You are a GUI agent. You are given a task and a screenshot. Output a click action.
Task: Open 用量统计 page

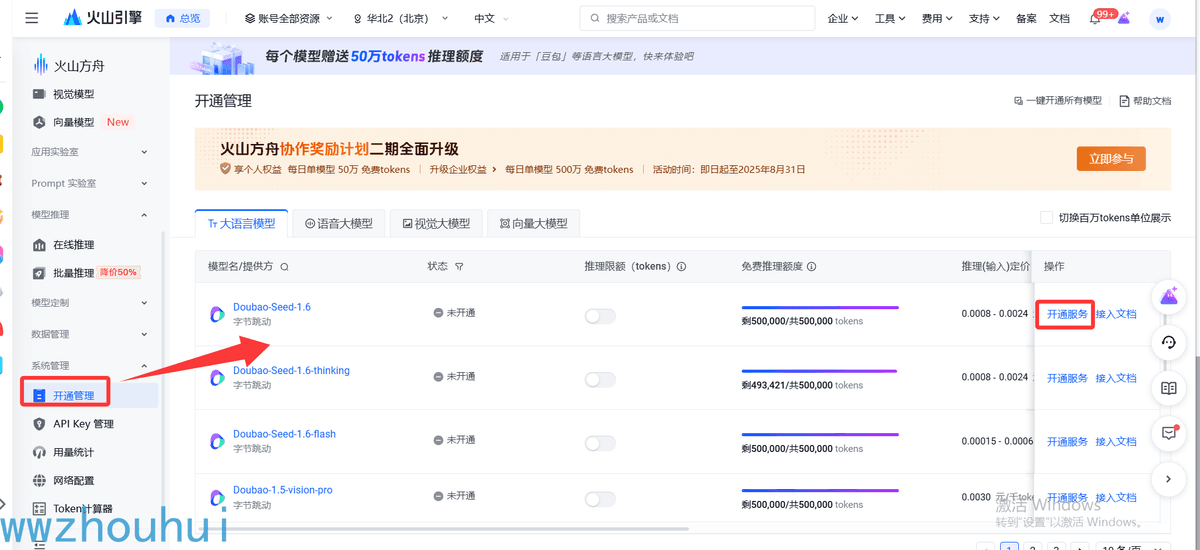point(74,453)
